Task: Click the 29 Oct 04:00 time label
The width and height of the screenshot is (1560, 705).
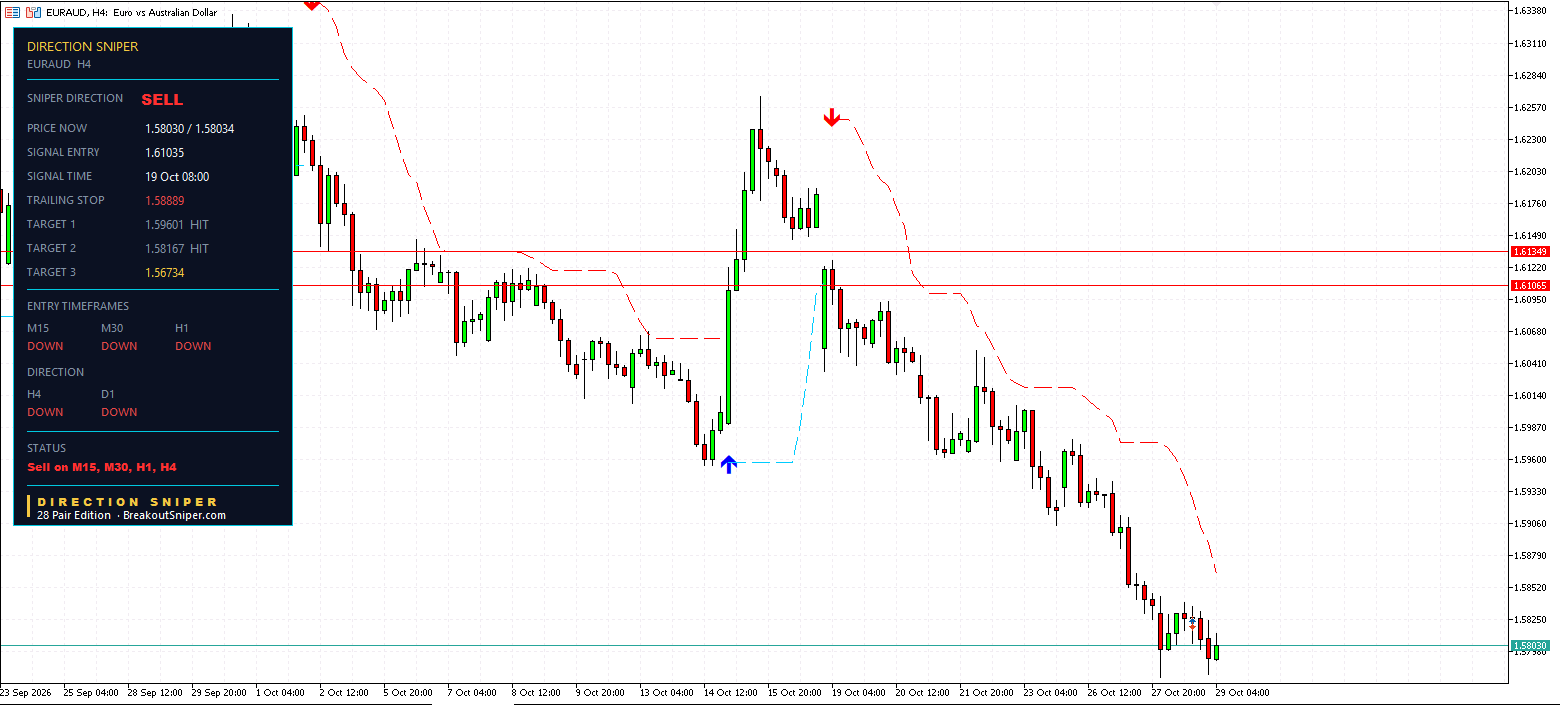Action: coord(1241,692)
